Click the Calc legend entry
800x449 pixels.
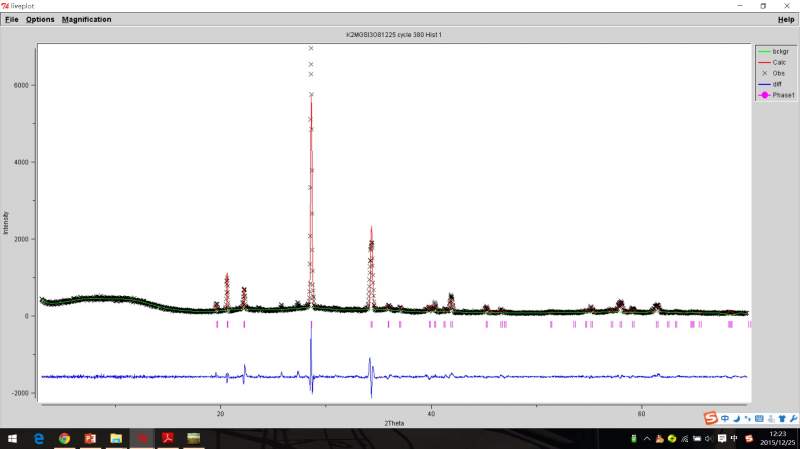tap(774, 62)
